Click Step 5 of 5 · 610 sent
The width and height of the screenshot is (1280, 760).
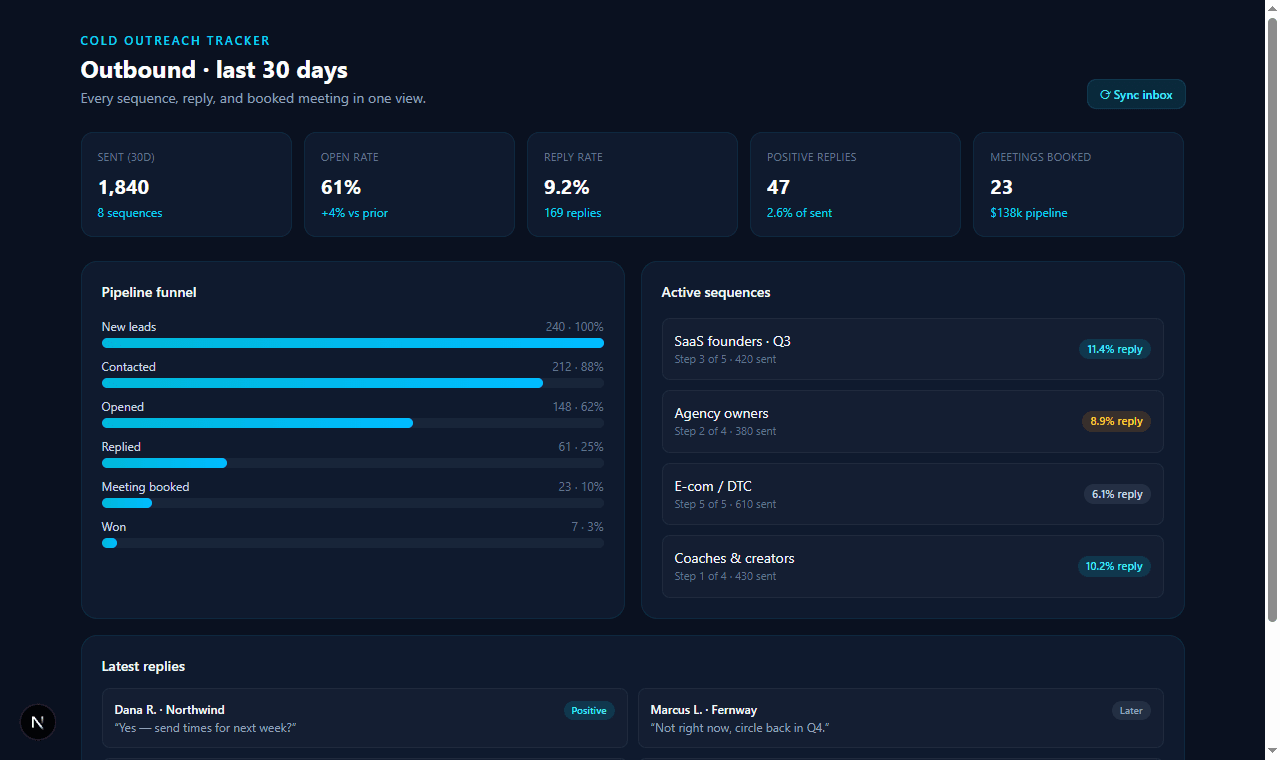(725, 504)
